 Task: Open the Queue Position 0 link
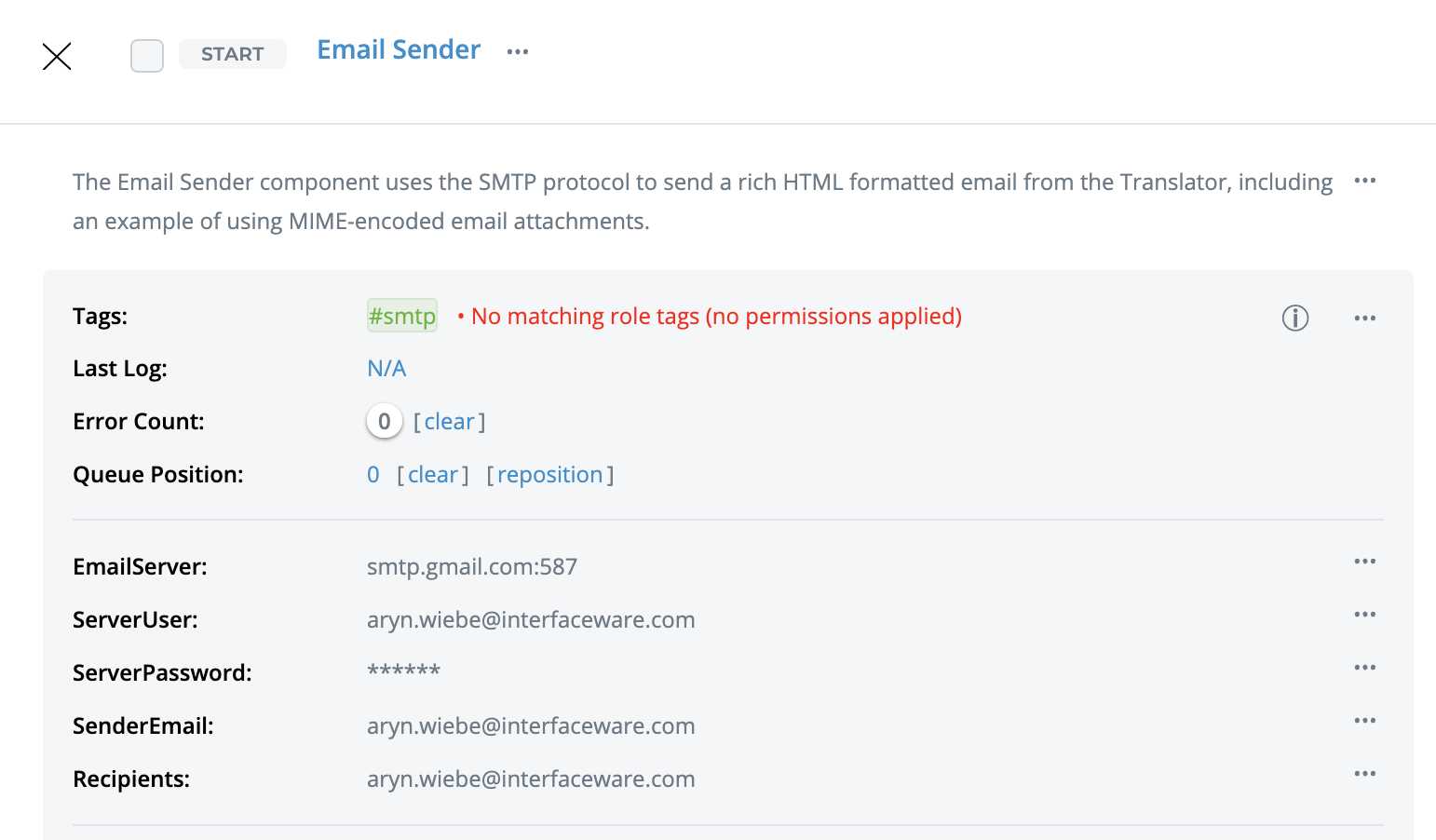373,475
